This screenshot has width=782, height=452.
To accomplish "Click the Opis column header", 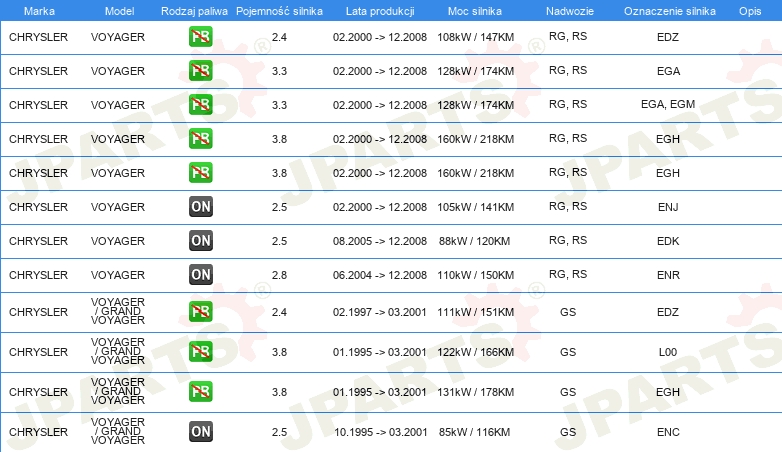I will [x=750, y=11].
